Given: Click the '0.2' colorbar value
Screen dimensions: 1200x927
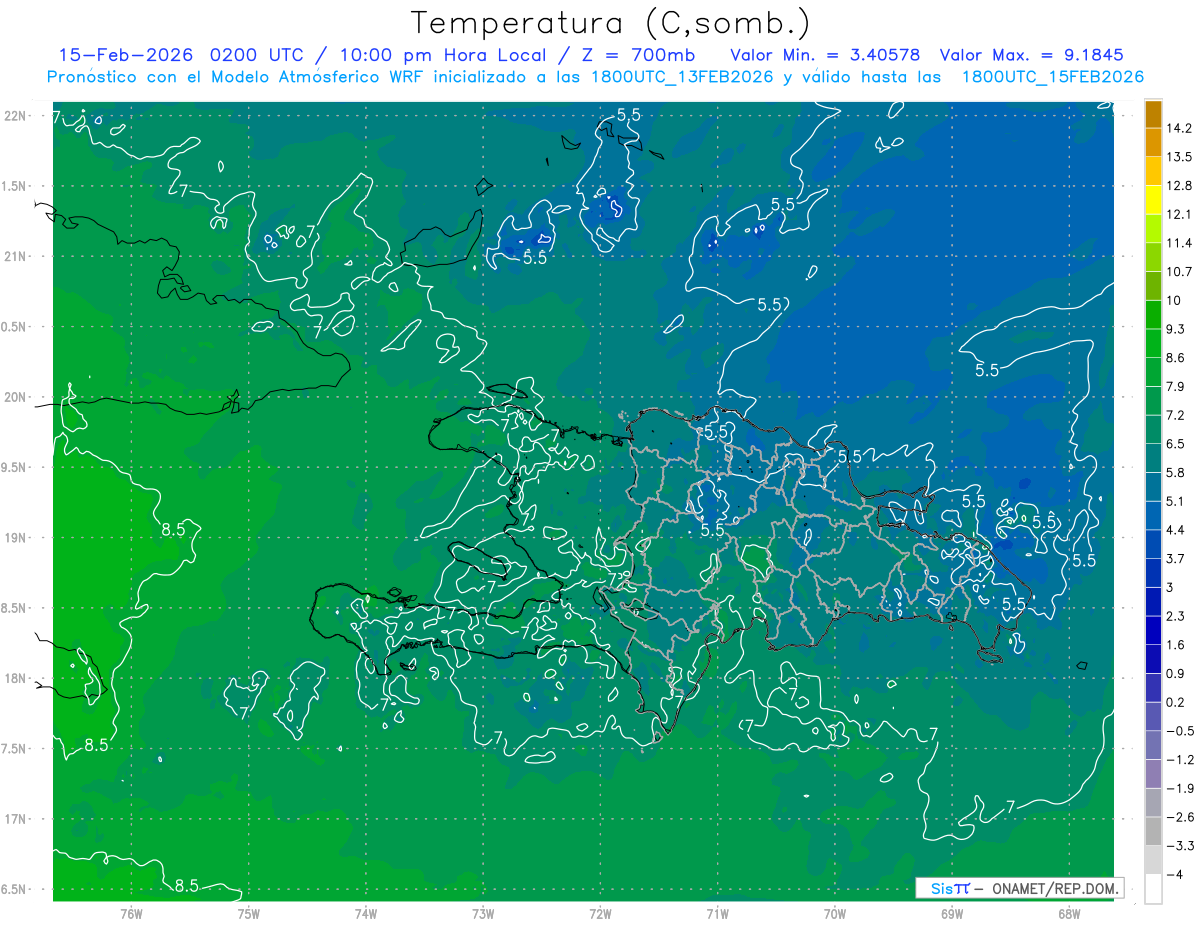Looking at the screenshot, I should [1177, 703].
